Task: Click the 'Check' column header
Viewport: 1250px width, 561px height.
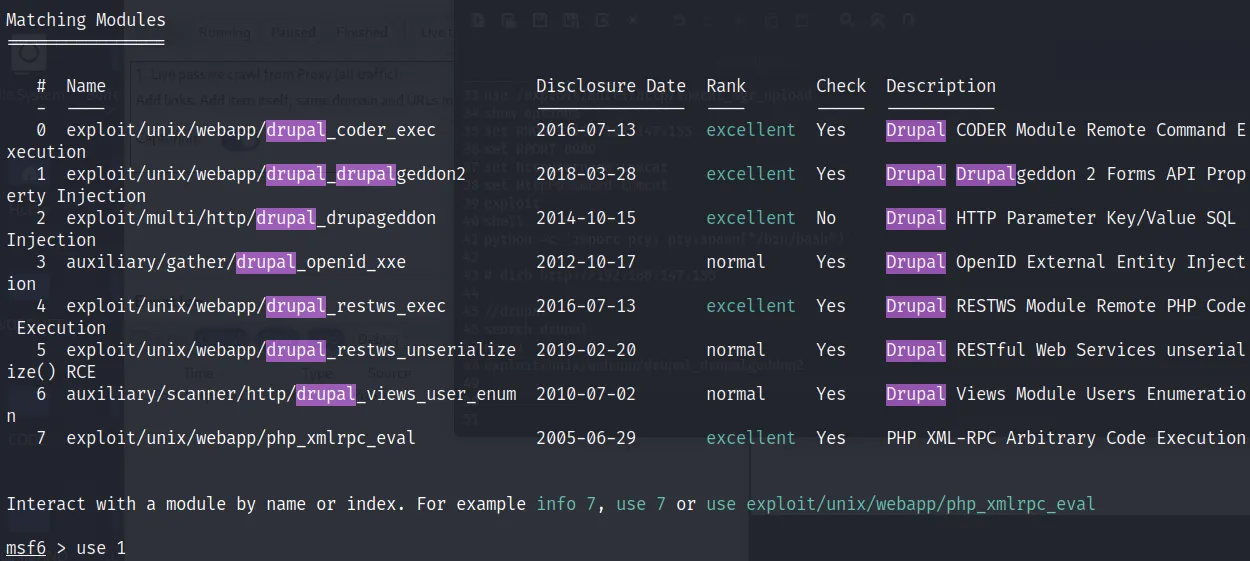Action: coord(841,86)
